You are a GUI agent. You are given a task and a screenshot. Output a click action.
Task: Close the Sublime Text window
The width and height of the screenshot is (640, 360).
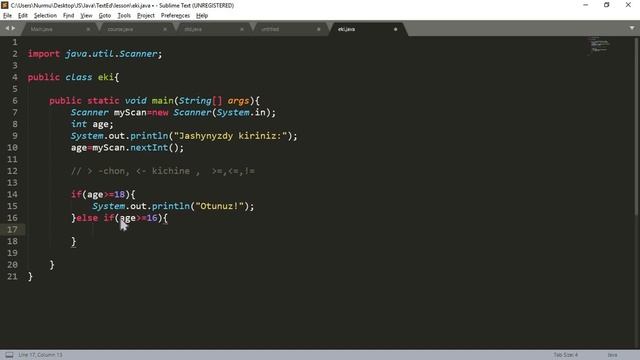[x=628, y=5]
